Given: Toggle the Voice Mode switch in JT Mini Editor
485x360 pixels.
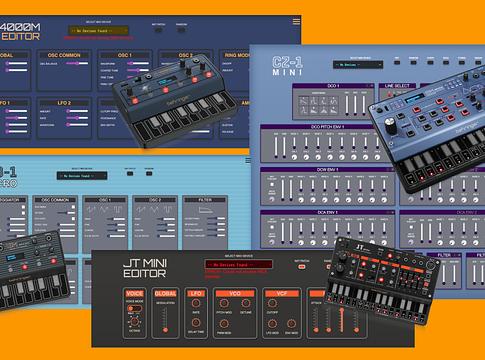Looking at the screenshot, I should pos(135,308).
